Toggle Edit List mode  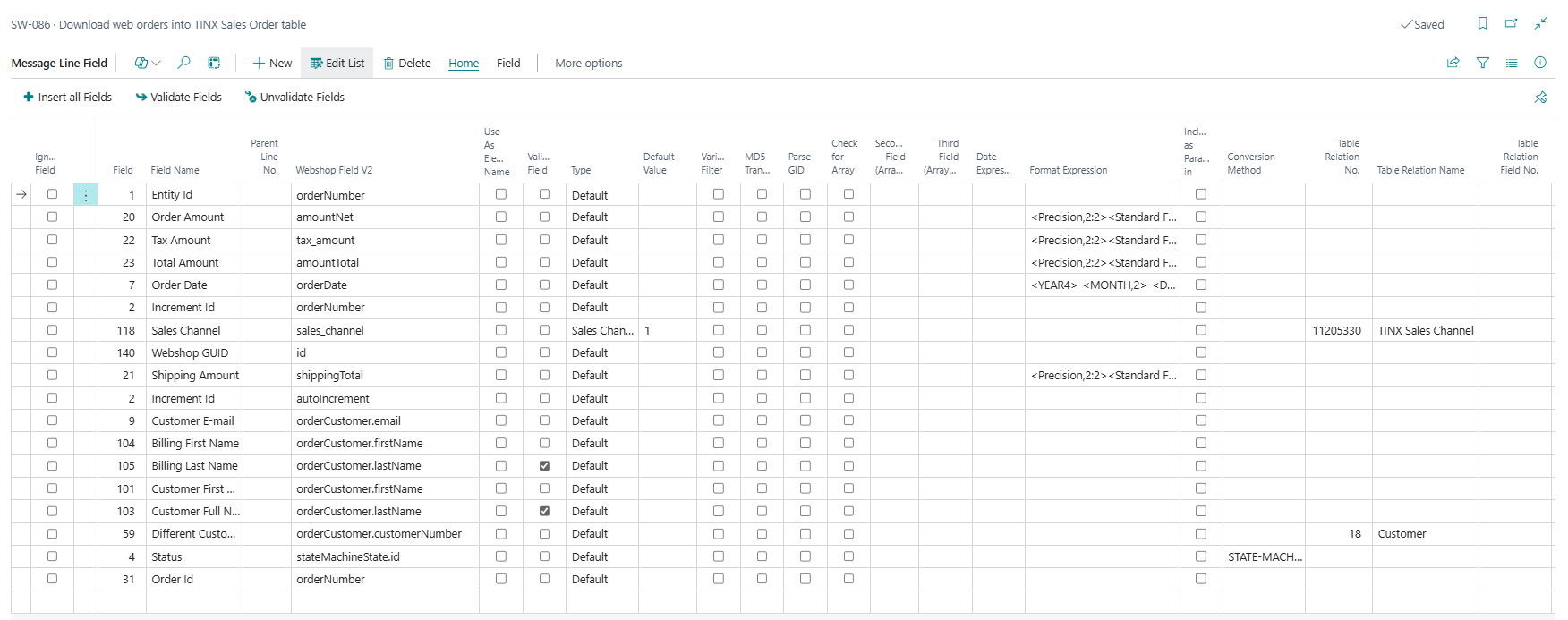[x=337, y=63]
